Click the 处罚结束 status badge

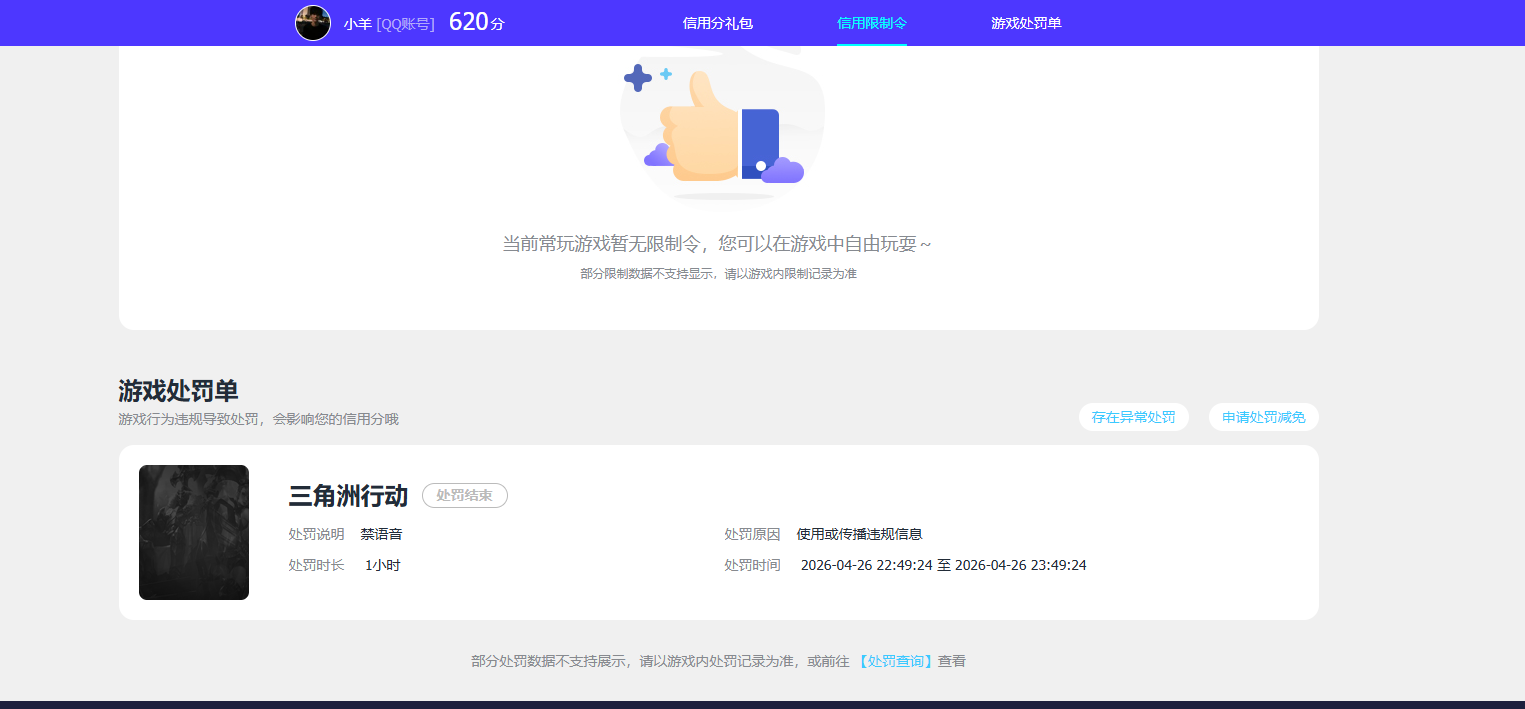[x=465, y=495]
